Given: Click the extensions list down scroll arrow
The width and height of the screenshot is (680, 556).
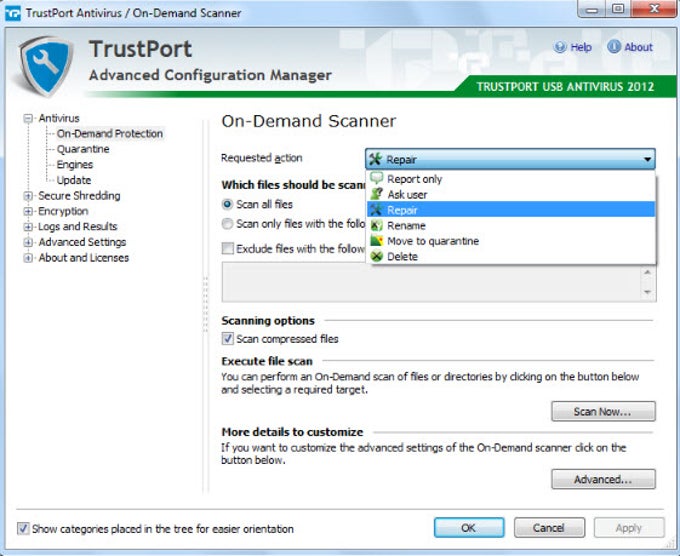Looking at the screenshot, I should click(647, 292).
